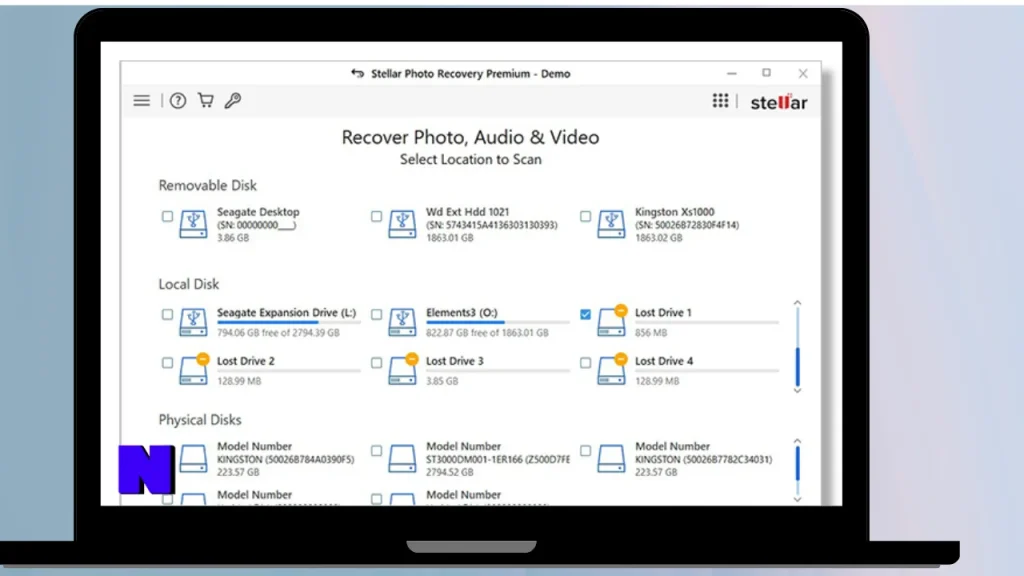
Task: Check the Seagate Desktop checkbox
Action: 167,216
